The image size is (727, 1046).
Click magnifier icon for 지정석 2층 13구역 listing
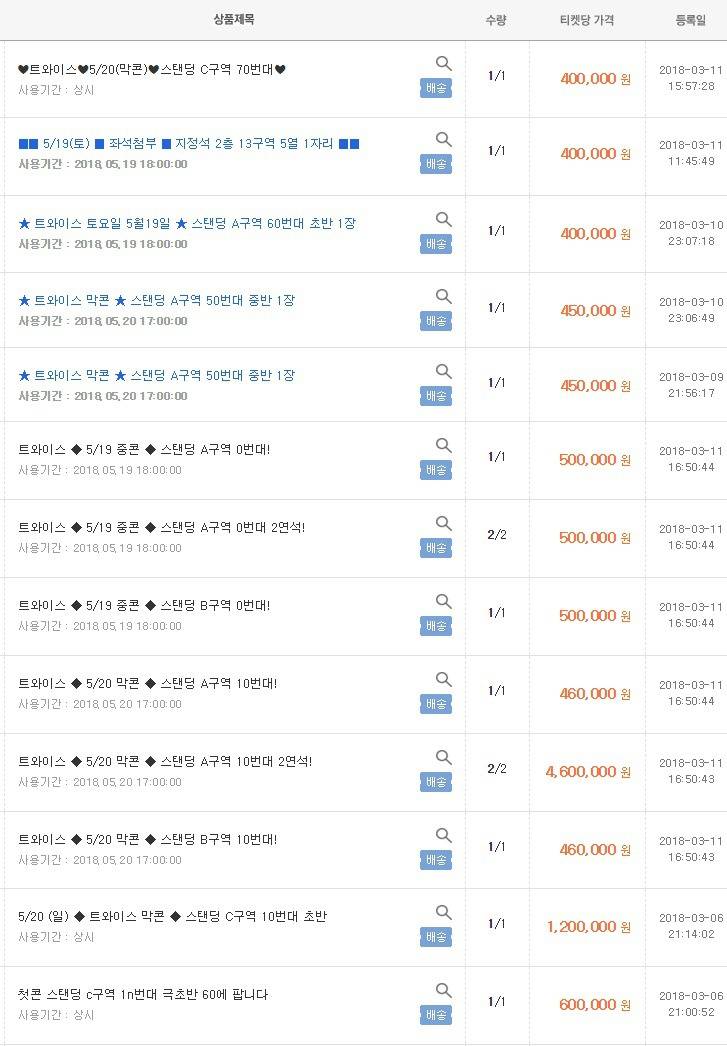(x=444, y=139)
